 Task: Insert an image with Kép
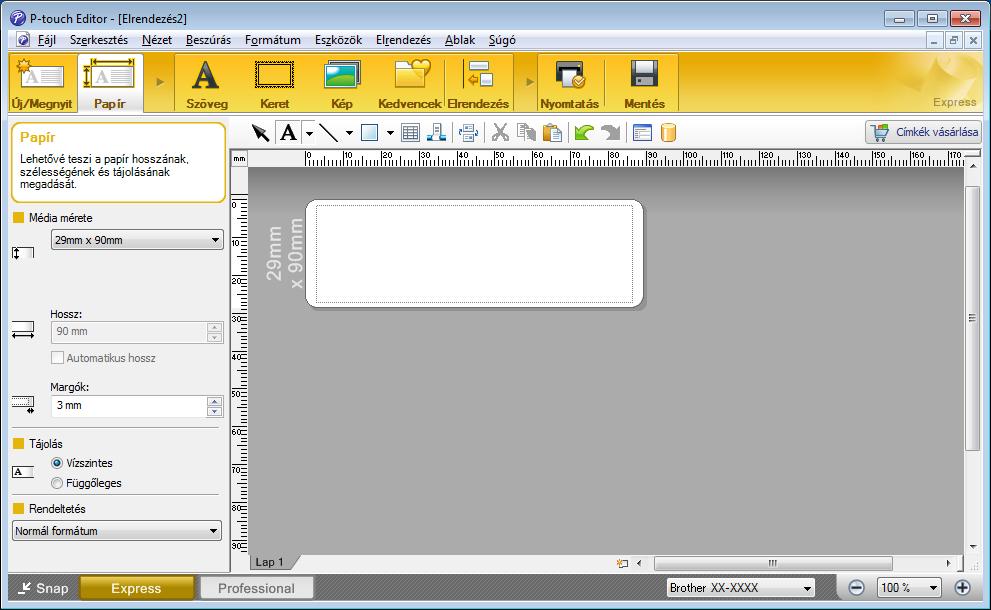(342, 83)
